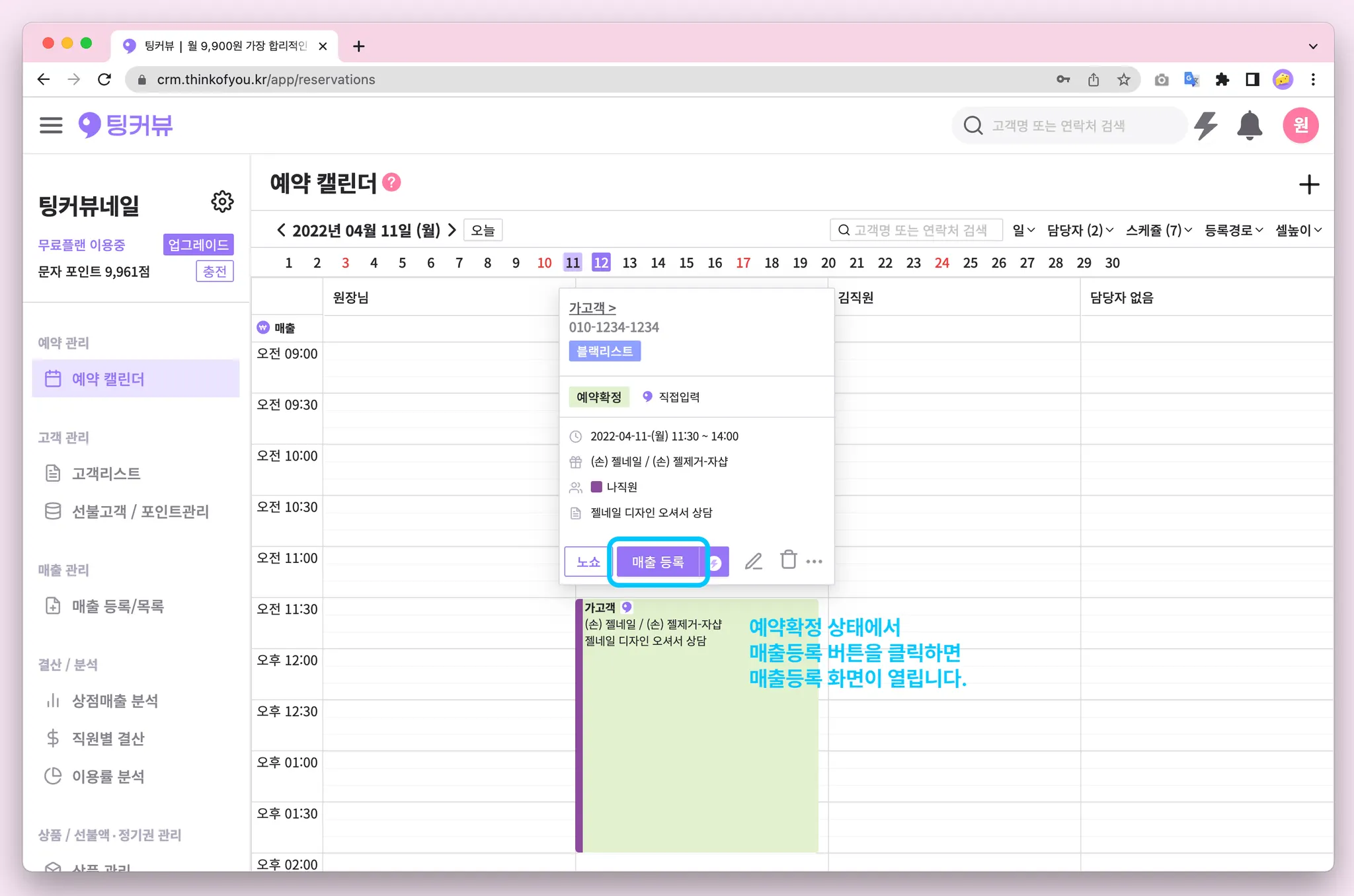This screenshot has height=896, width=1354.
Task: Open the 담당자 (2) dropdown filter
Action: pos(1080,231)
